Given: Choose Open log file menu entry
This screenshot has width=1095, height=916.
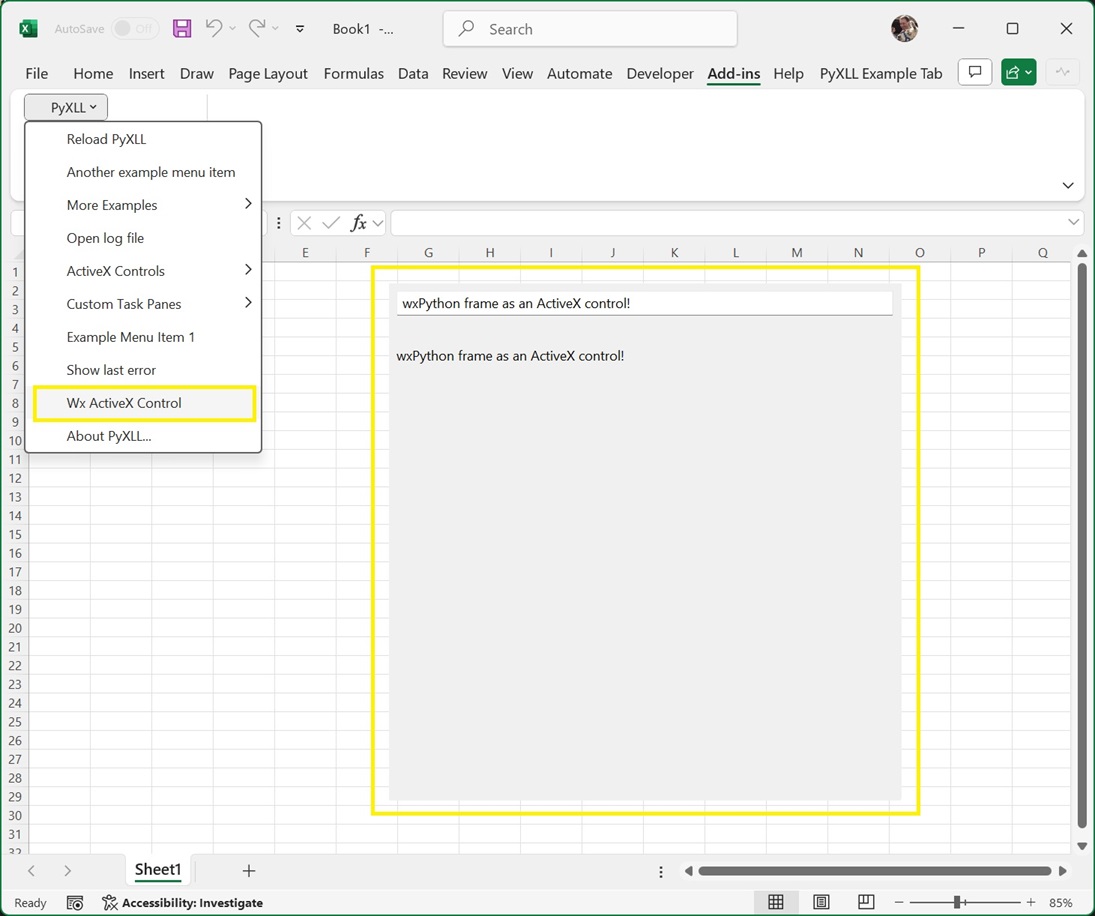Looking at the screenshot, I should coord(143,238).
